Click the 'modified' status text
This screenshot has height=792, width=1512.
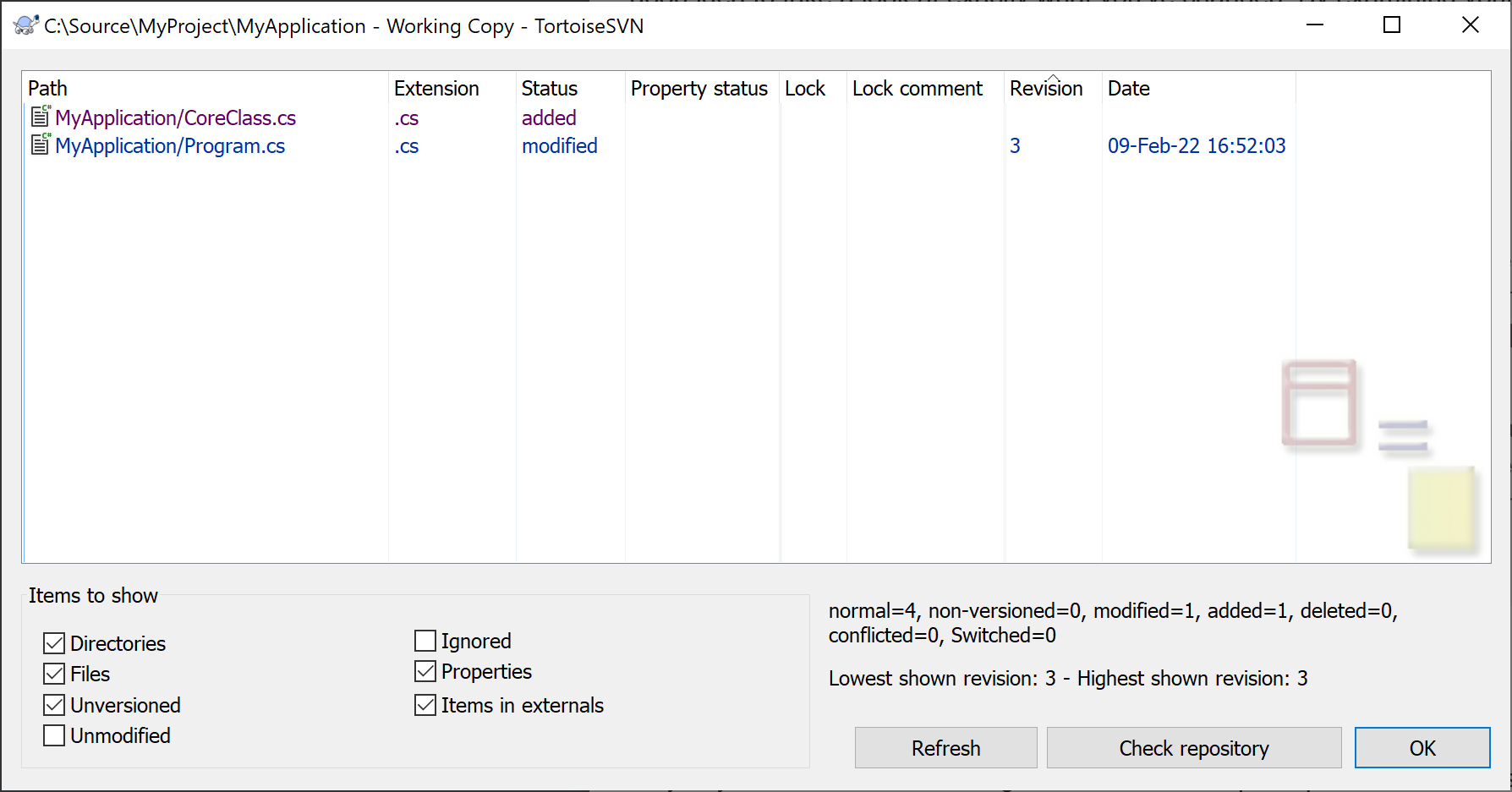(x=560, y=146)
